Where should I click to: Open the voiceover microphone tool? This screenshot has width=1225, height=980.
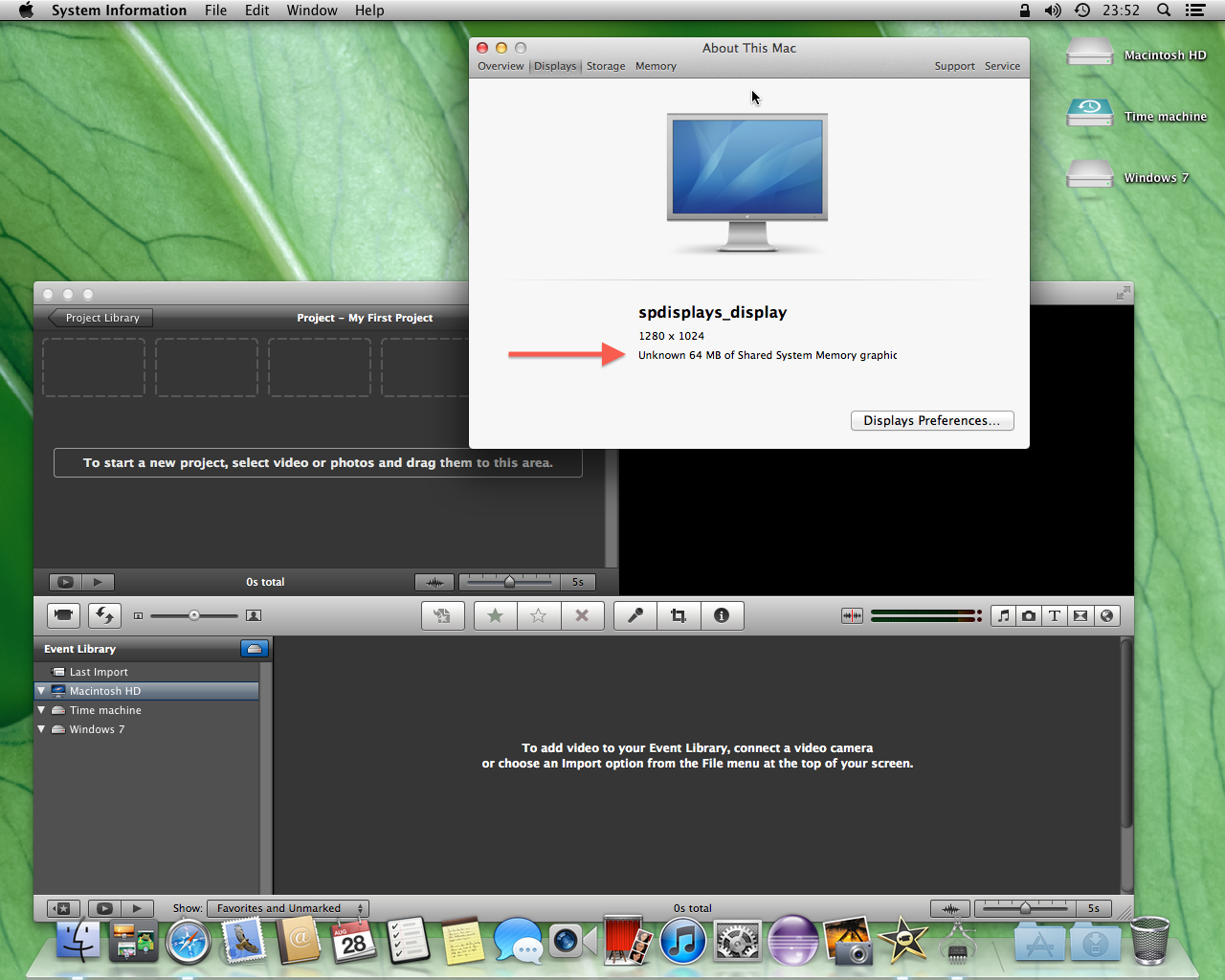[x=635, y=615]
